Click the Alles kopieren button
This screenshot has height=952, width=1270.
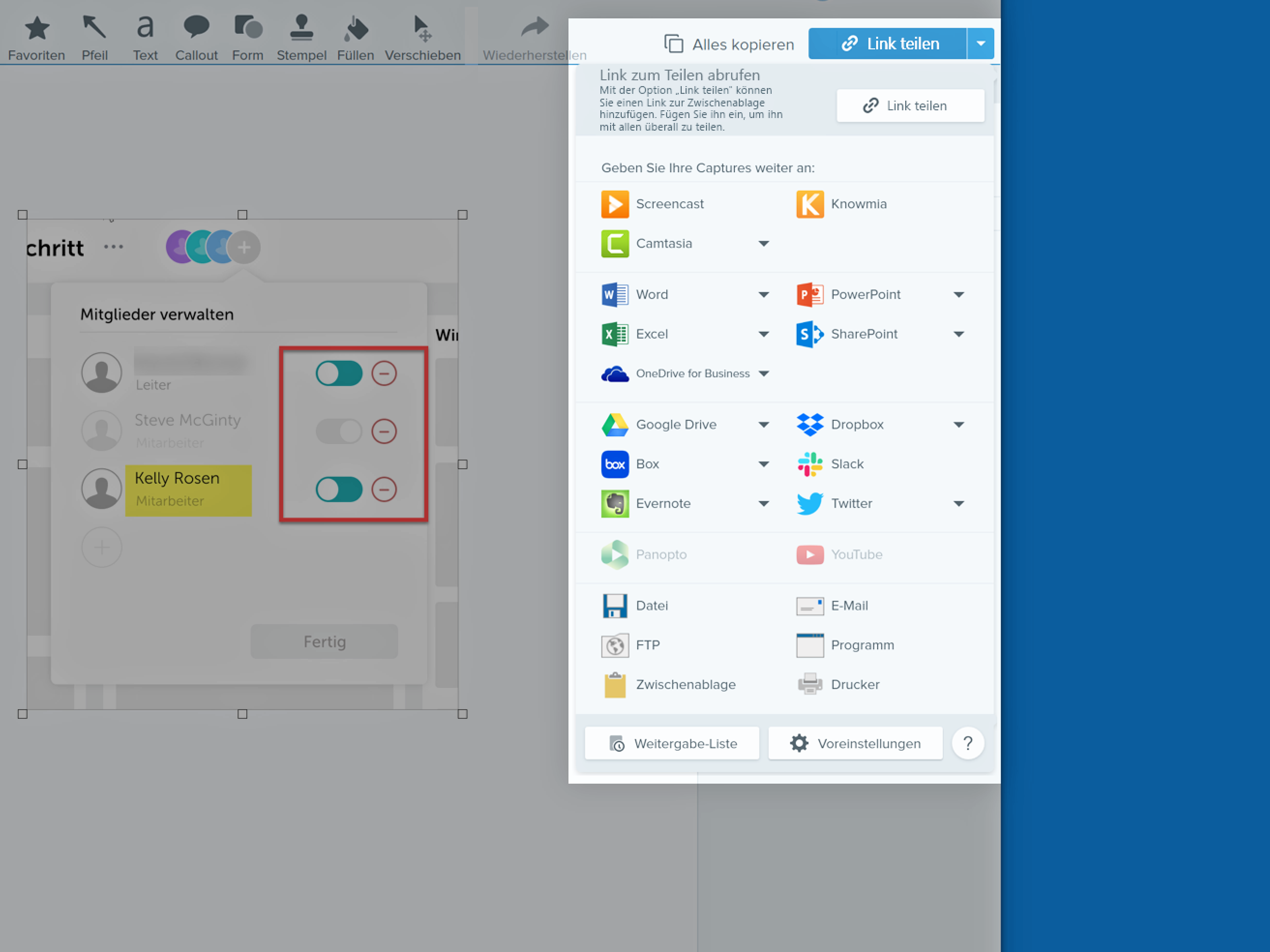pyautogui.click(x=729, y=44)
